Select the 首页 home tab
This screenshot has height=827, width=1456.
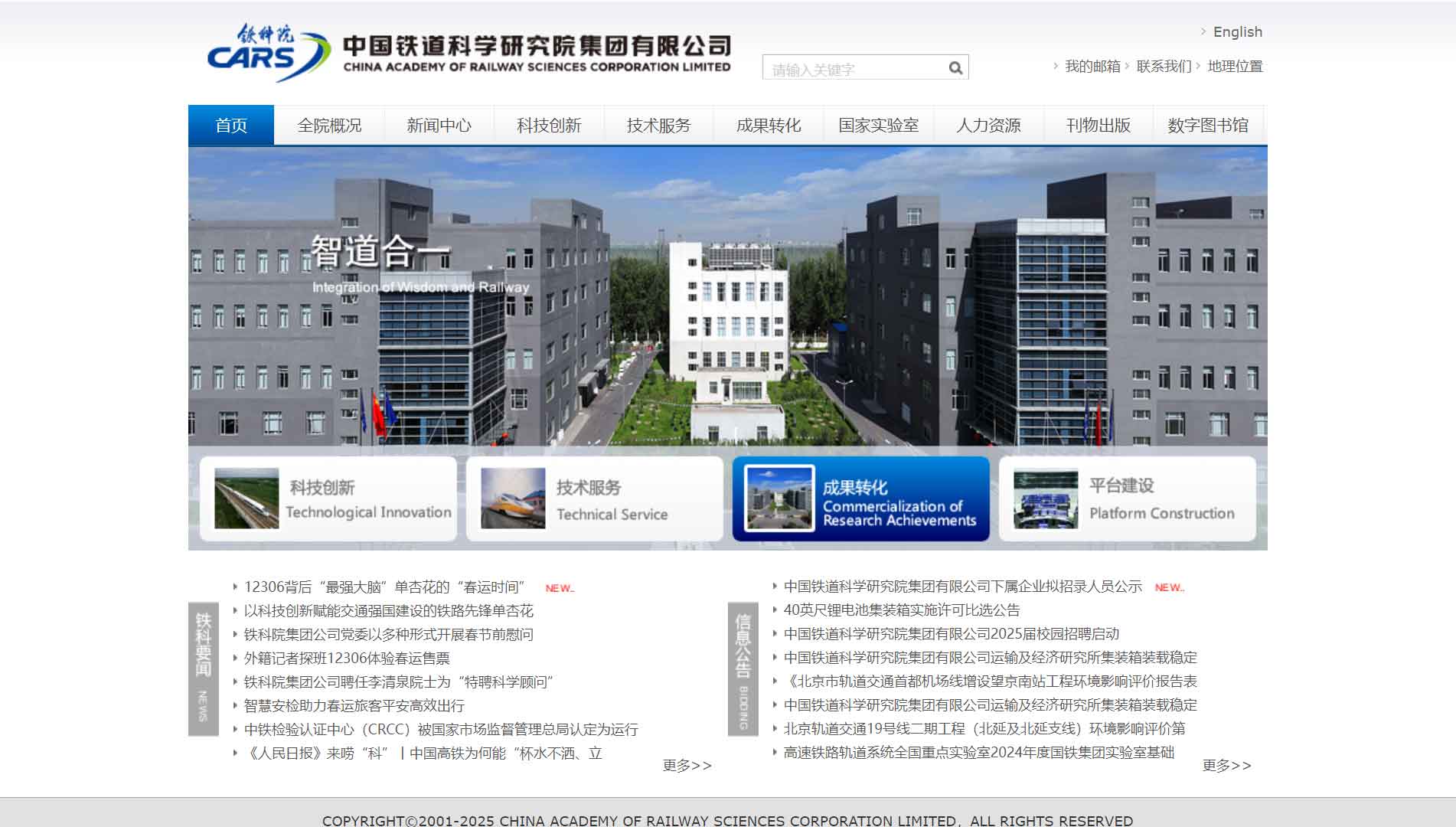[x=231, y=125]
